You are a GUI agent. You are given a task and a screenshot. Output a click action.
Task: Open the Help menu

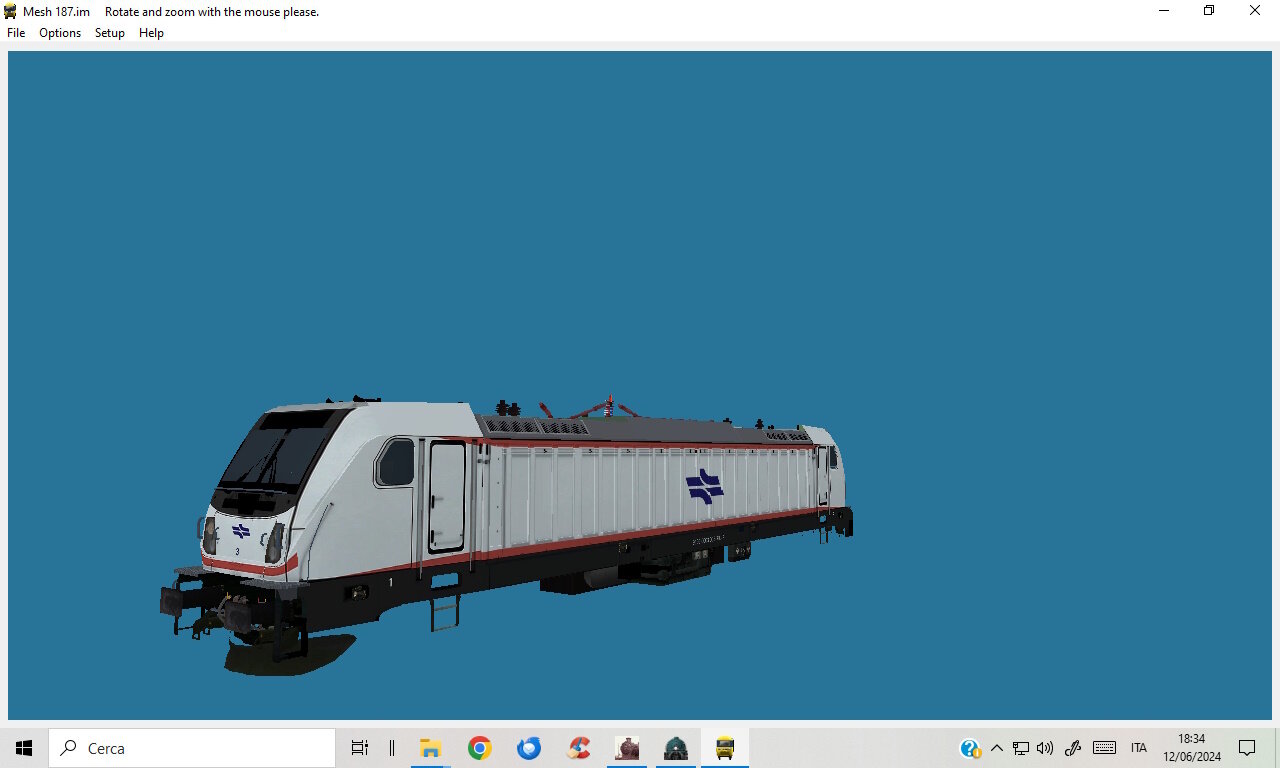point(151,33)
